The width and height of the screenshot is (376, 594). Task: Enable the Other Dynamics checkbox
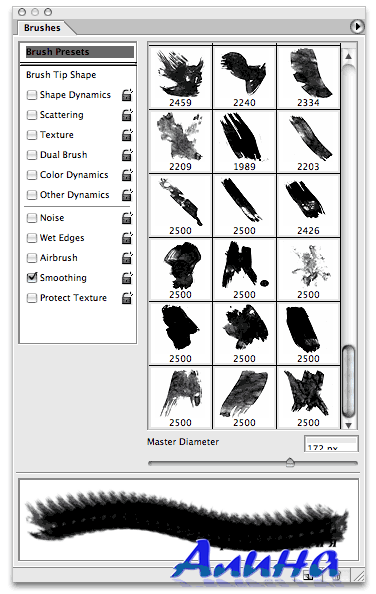point(32,195)
